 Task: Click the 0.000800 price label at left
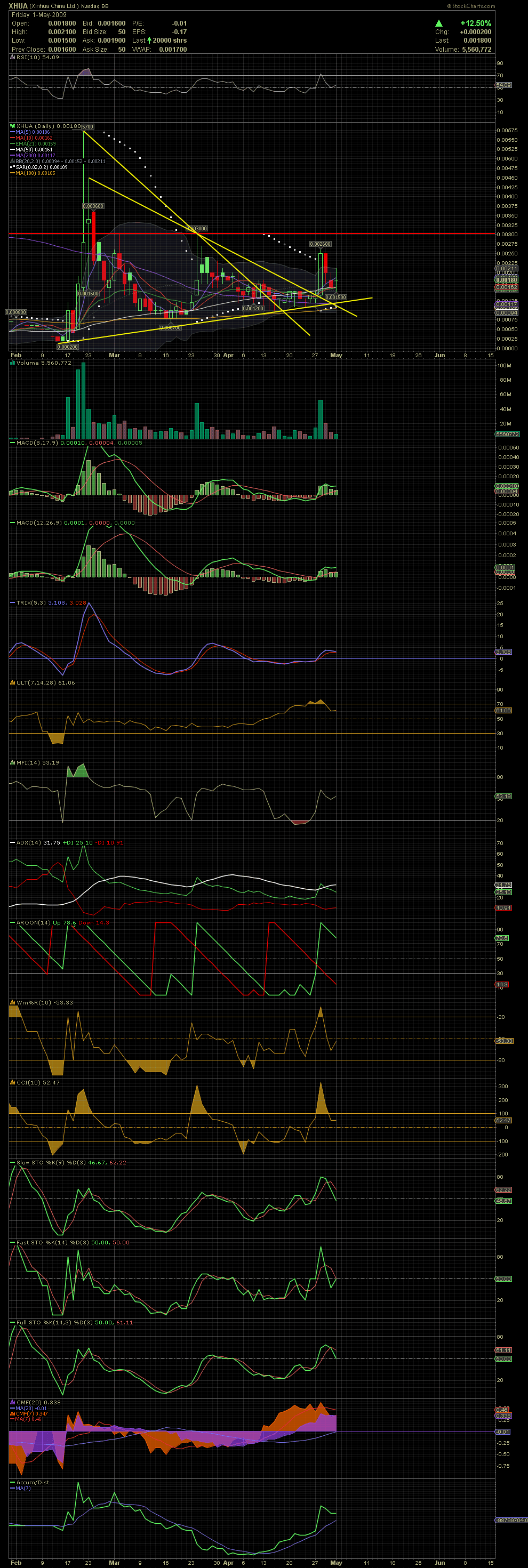[x=16, y=312]
